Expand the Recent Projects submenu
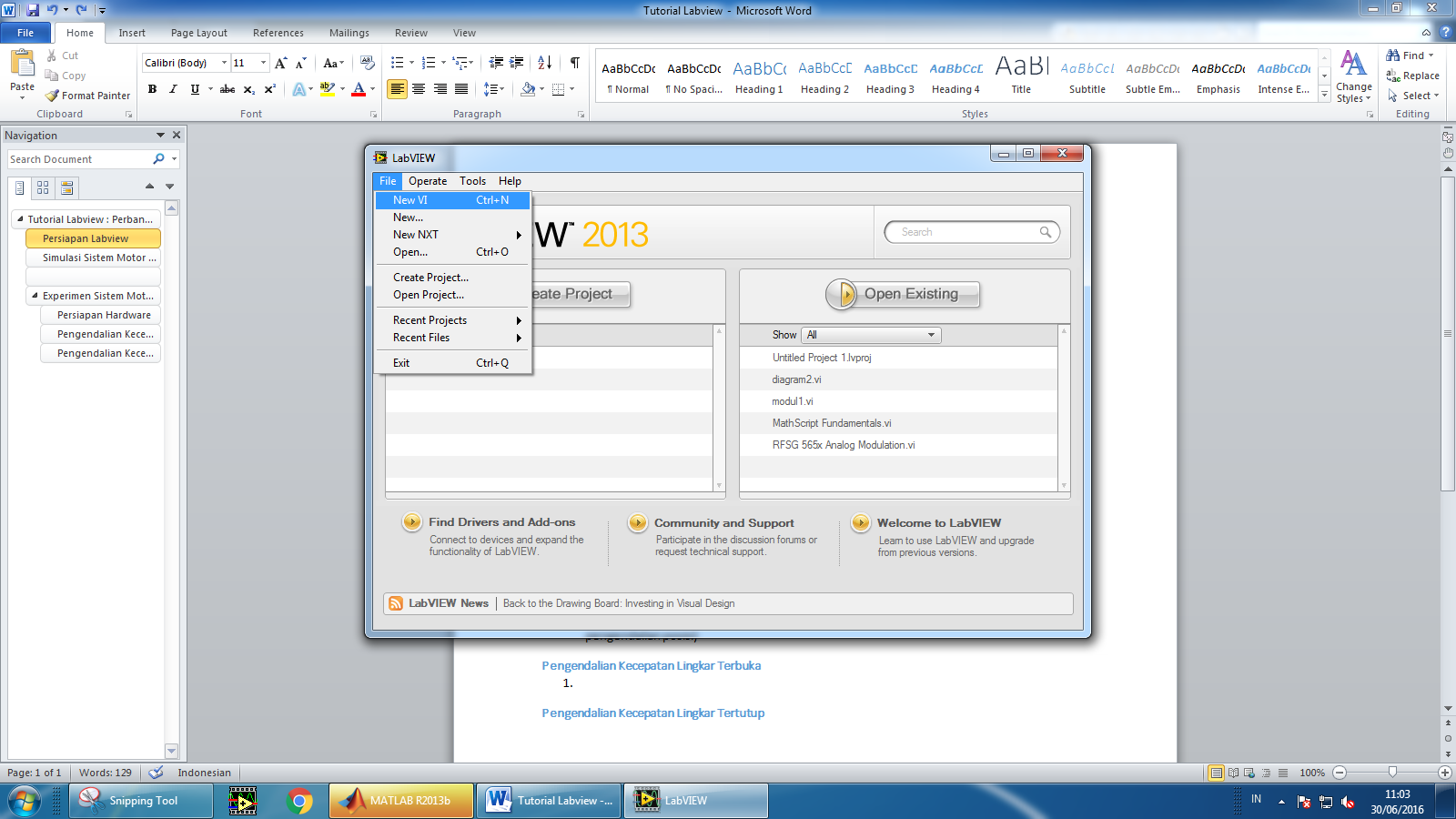 (x=452, y=320)
